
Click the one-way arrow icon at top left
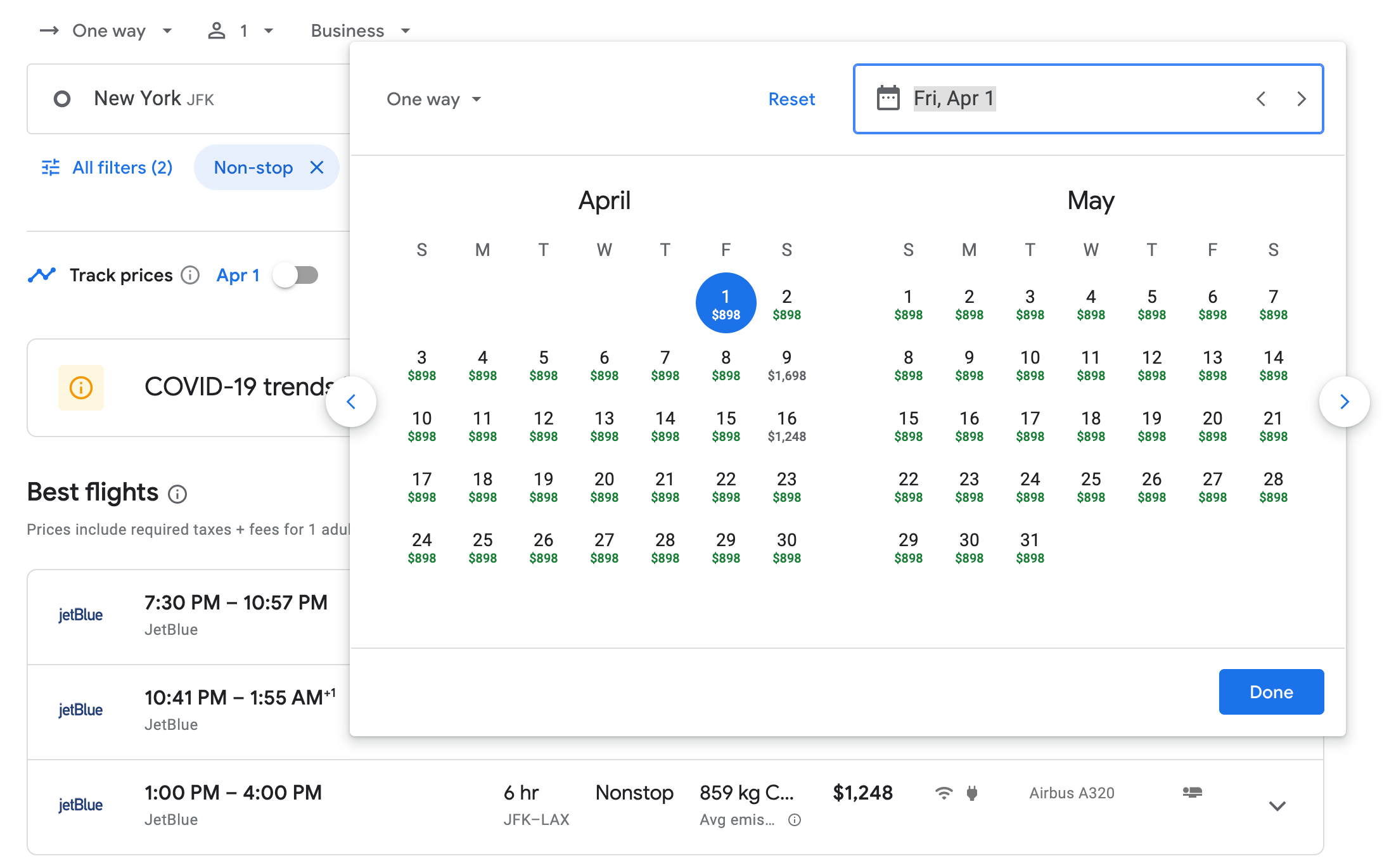[x=49, y=30]
